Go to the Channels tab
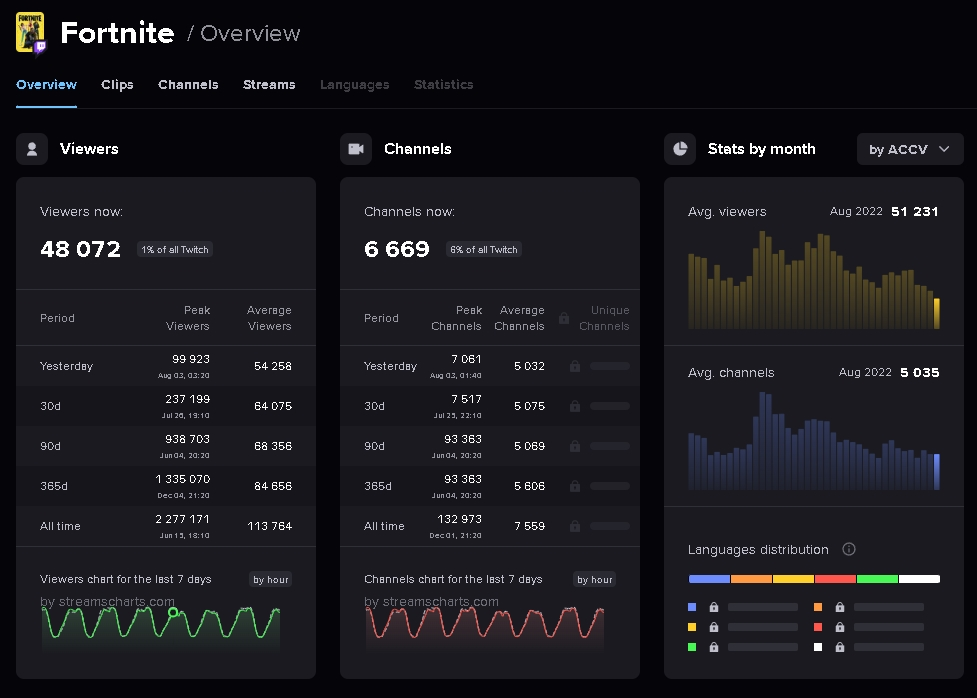 (188, 85)
